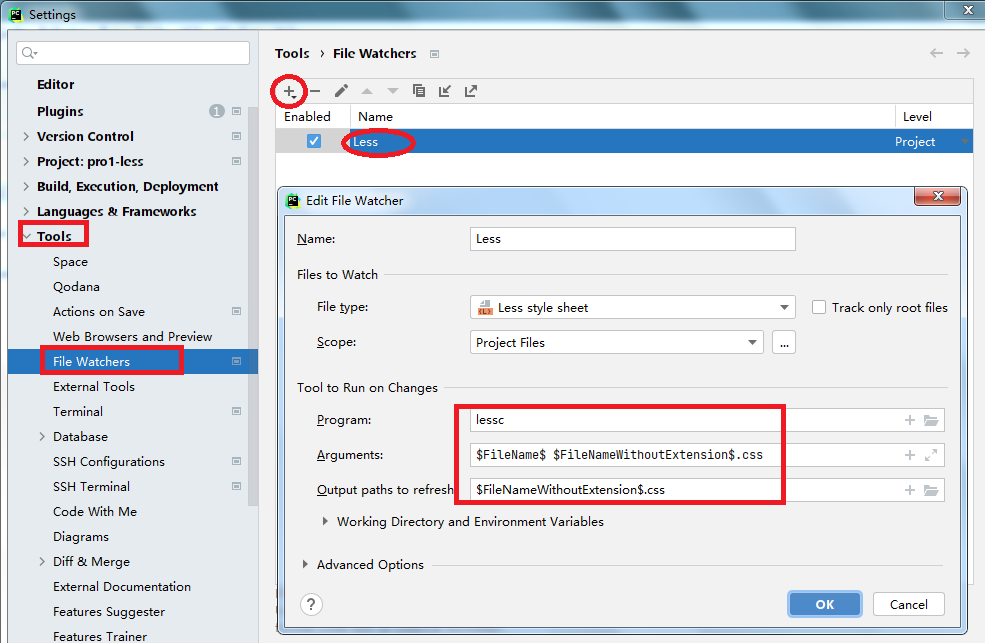This screenshot has width=985, height=643.
Task: Click project icon beside Actions on Save
Action: [237, 311]
